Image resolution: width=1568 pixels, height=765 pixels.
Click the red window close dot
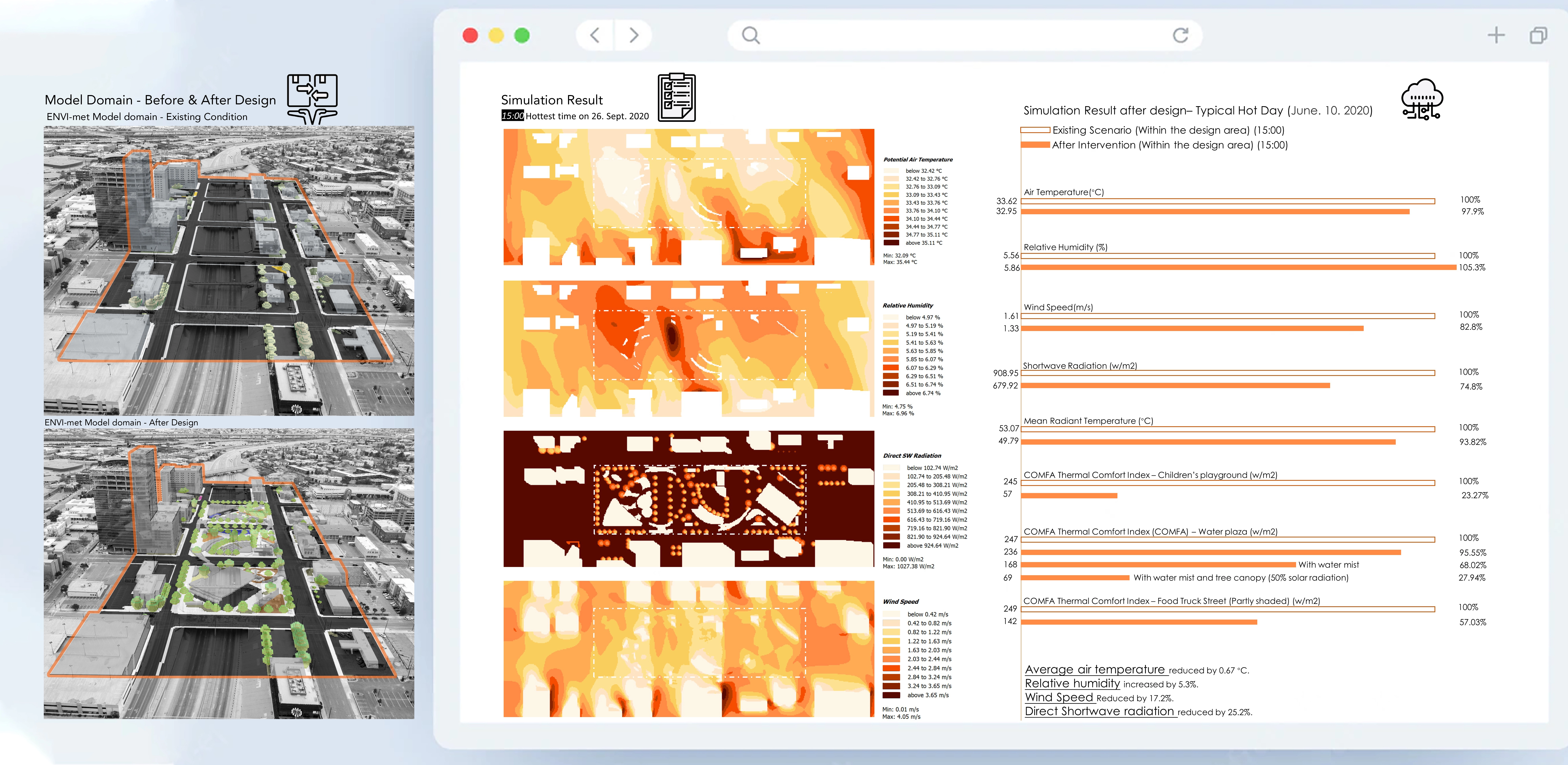tap(471, 35)
